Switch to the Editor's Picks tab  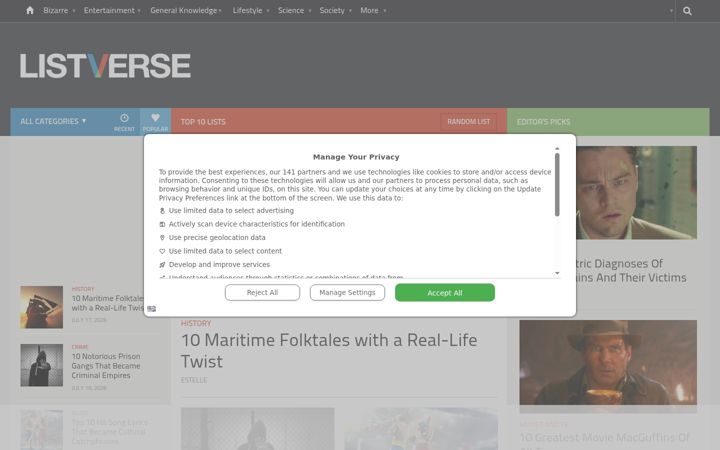[x=543, y=122]
